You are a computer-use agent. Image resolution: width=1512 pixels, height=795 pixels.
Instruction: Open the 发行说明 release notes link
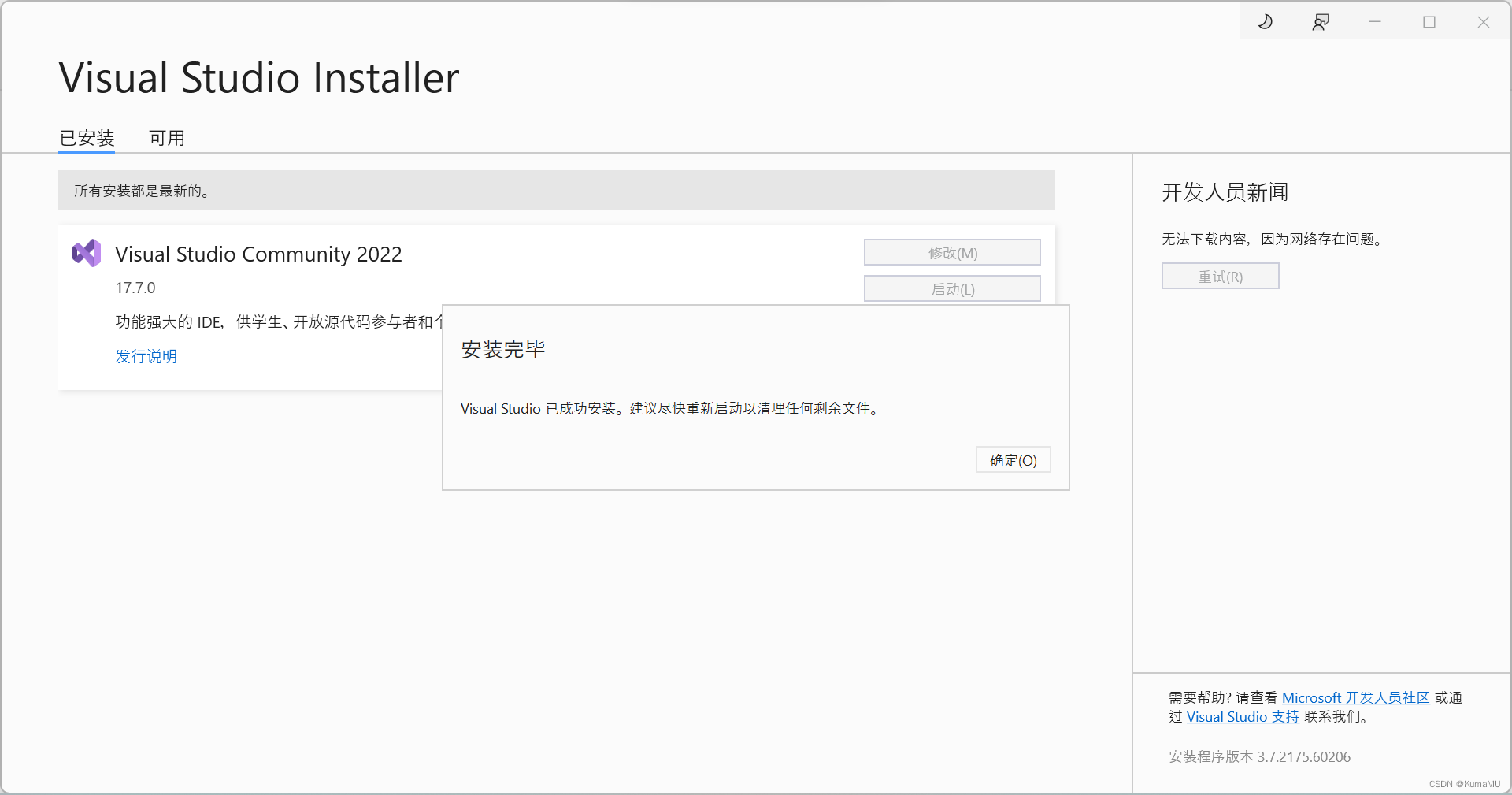[146, 356]
